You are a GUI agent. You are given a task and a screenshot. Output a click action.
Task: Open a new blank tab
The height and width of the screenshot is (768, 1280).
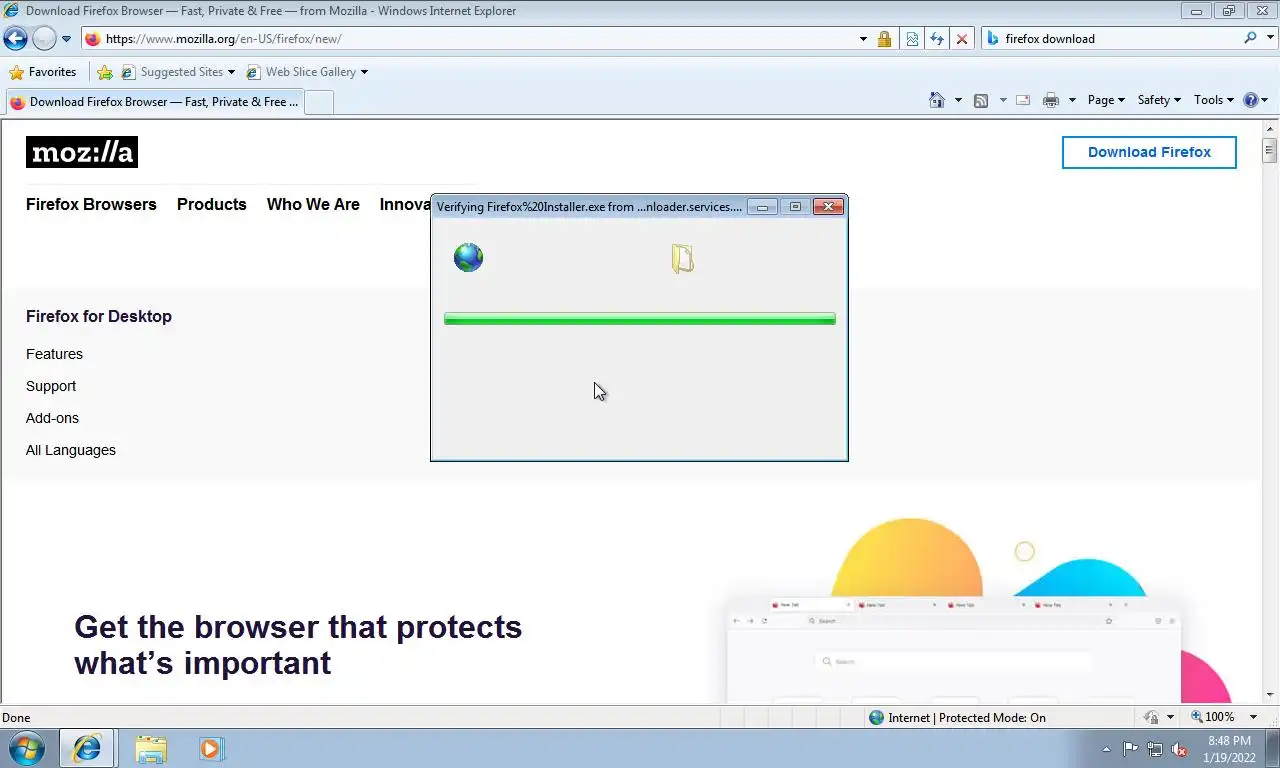[318, 102]
